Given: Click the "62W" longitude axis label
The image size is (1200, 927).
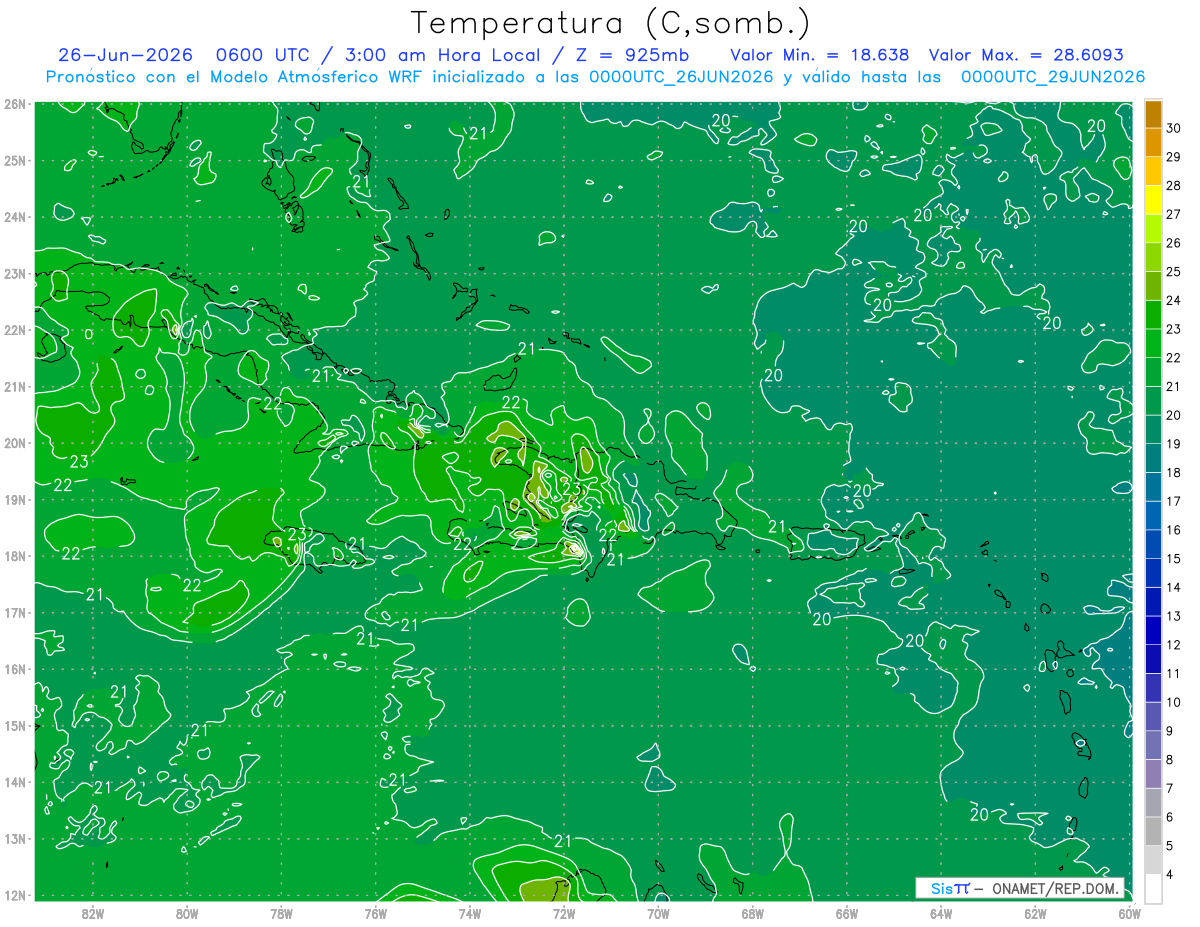Looking at the screenshot, I should click(1035, 913).
